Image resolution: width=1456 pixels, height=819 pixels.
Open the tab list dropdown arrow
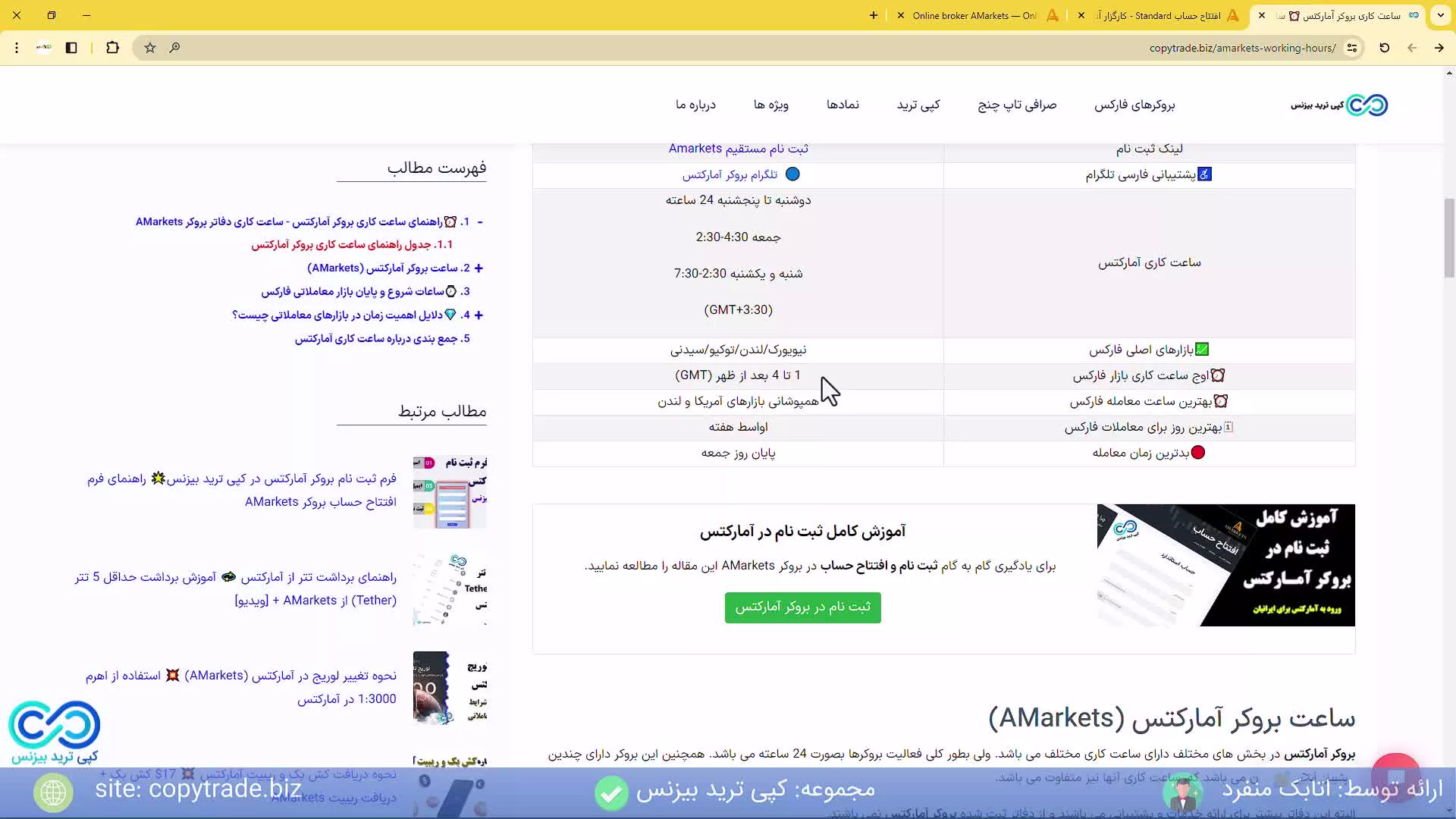point(1440,15)
